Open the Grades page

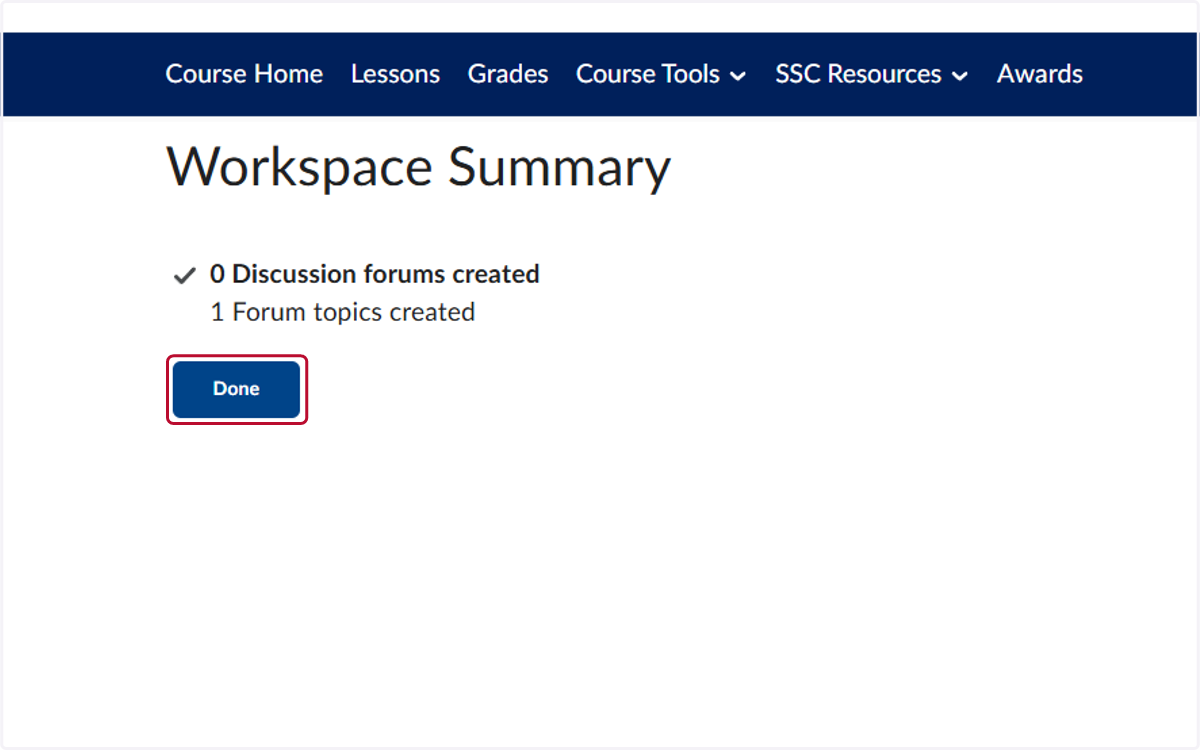coord(508,74)
